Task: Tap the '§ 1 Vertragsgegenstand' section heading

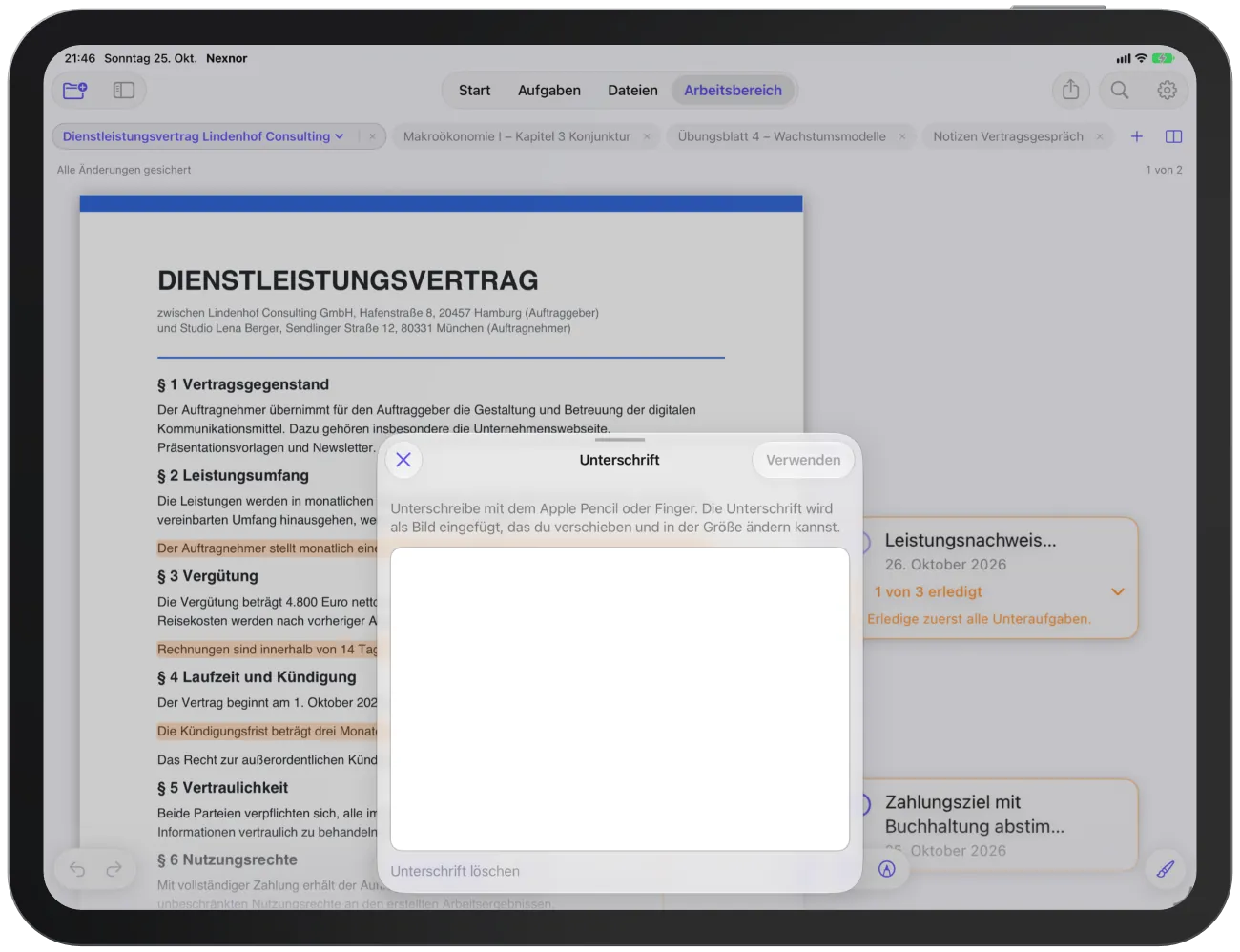Action: point(243,384)
